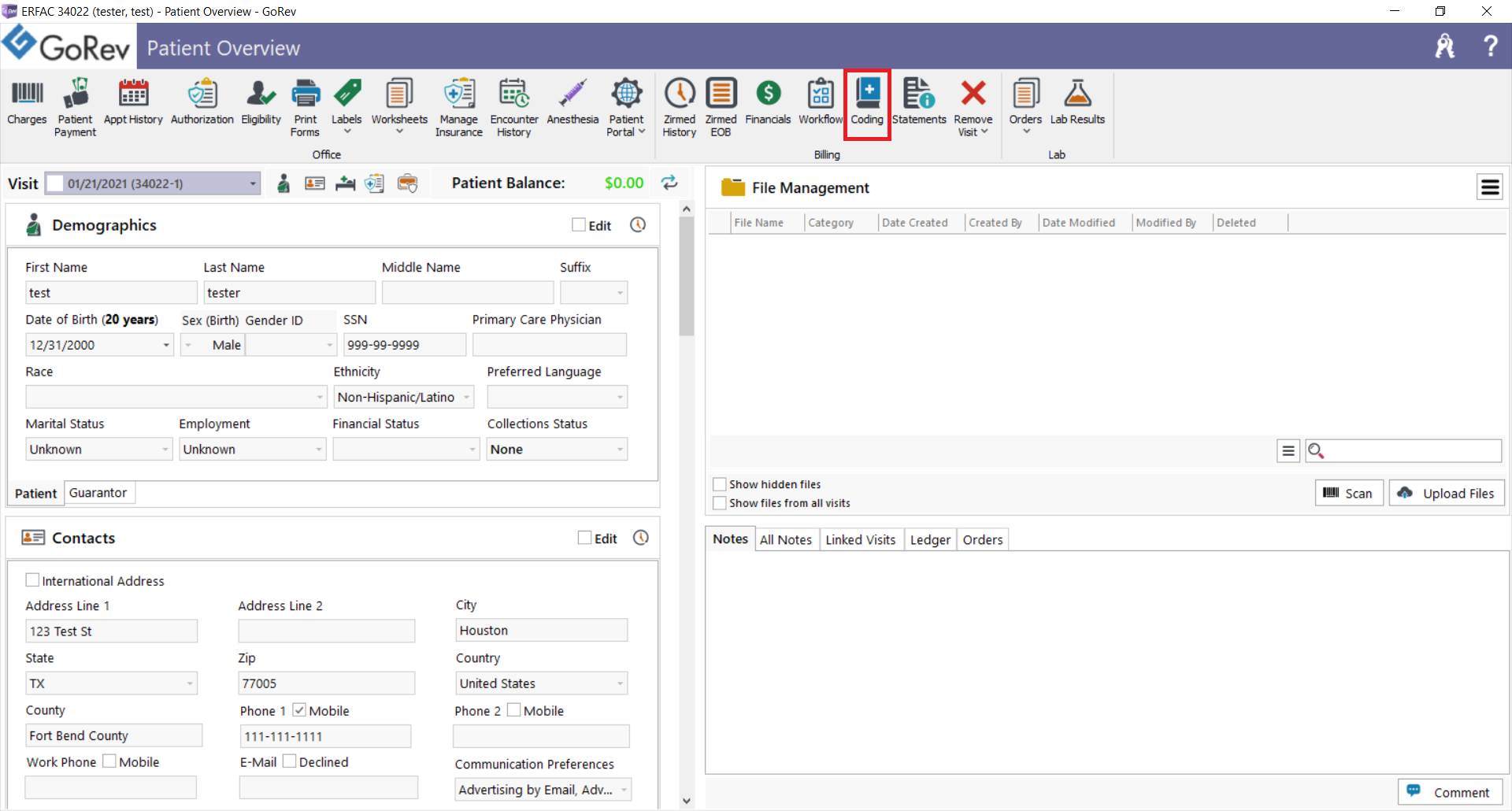Click the SSN field
This screenshot has width=1512, height=811.
point(405,345)
